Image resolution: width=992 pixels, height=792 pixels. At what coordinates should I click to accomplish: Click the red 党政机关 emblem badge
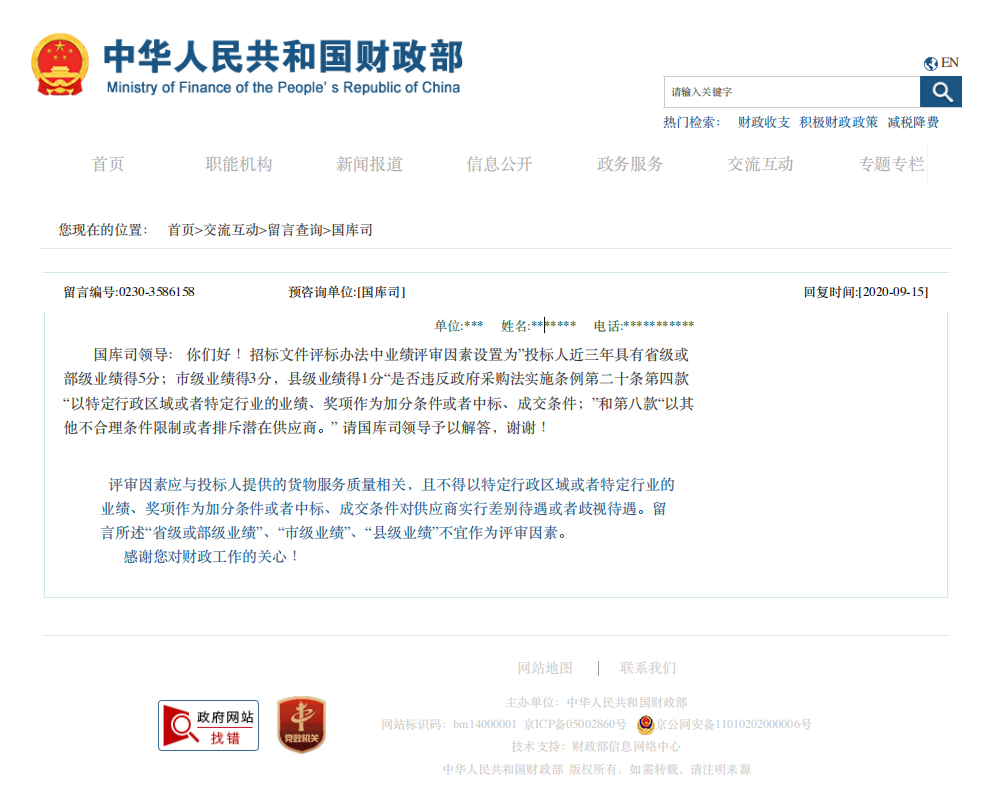299,724
